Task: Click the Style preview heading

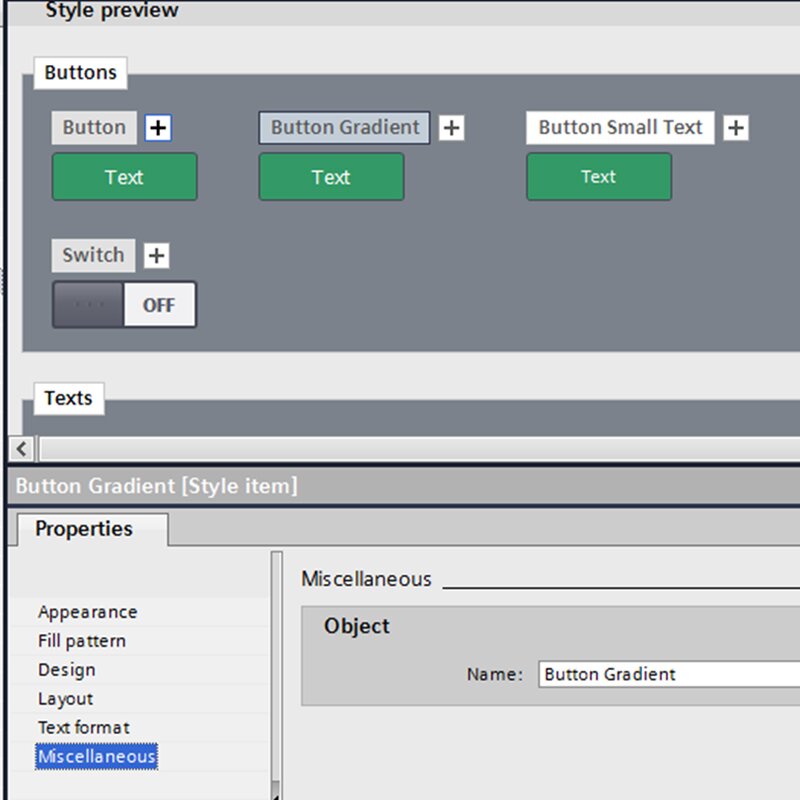Action: click(x=112, y=10)
